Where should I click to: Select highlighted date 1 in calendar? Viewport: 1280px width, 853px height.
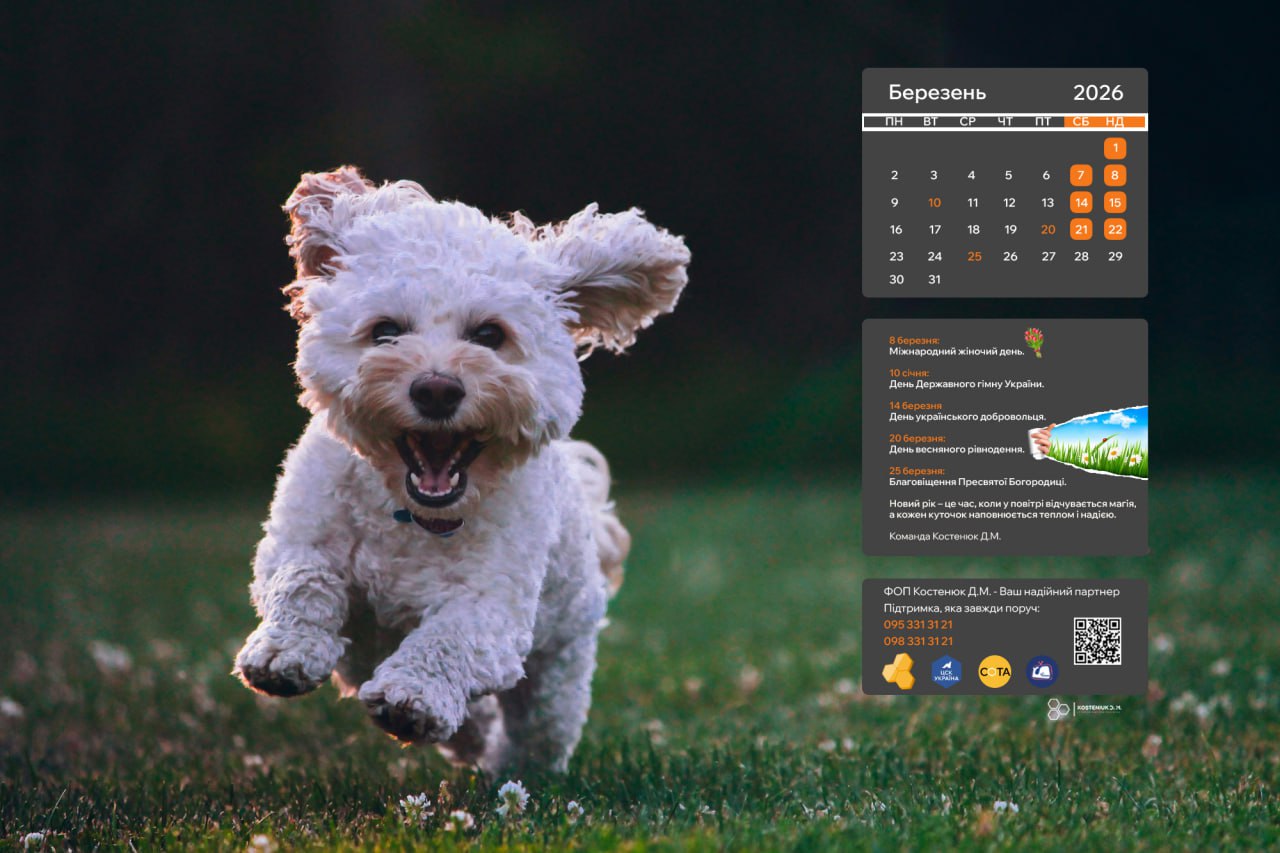tap(1115, 149)
